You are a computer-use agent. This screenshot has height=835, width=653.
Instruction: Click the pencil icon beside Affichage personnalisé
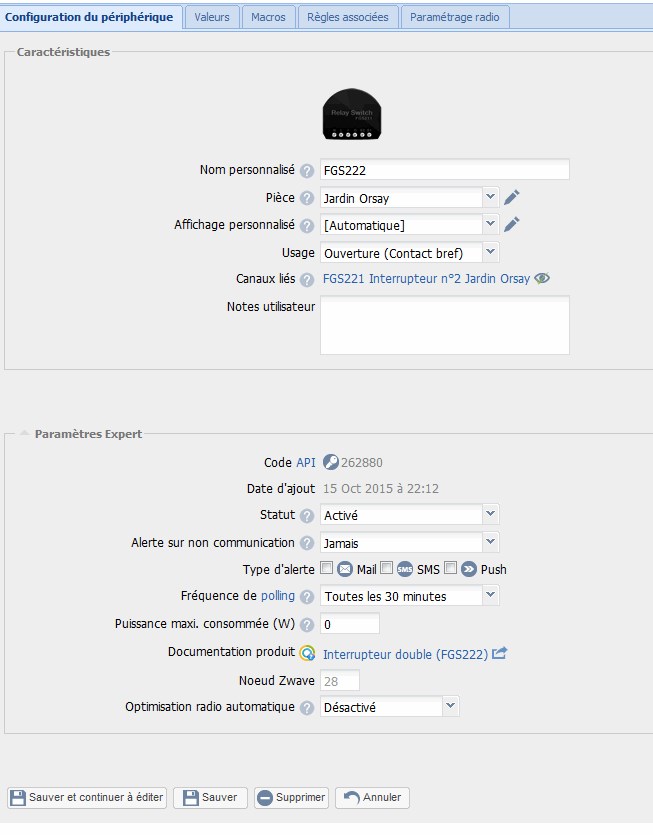point(511,224)
